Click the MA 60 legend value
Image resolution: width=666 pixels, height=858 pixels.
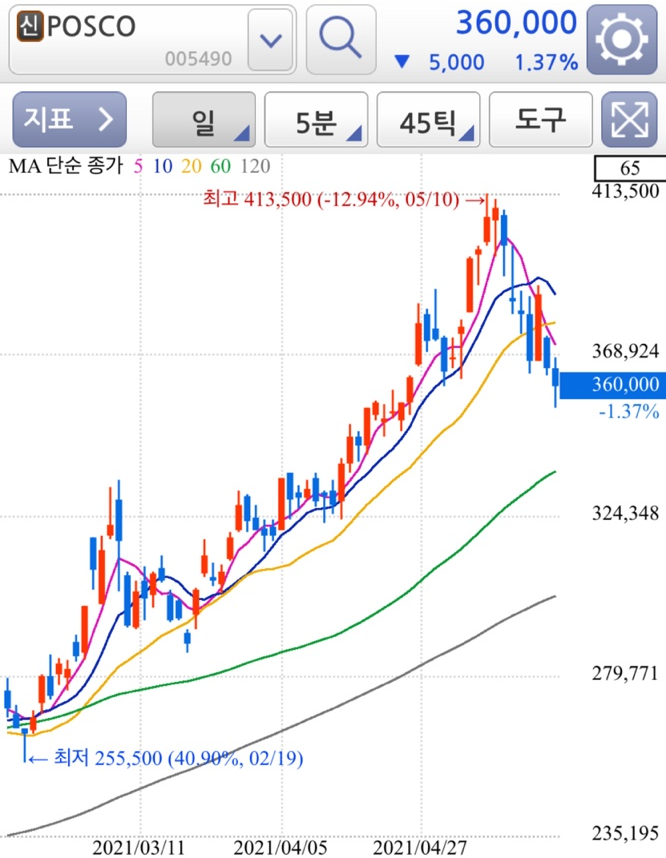tap(221, 166)
